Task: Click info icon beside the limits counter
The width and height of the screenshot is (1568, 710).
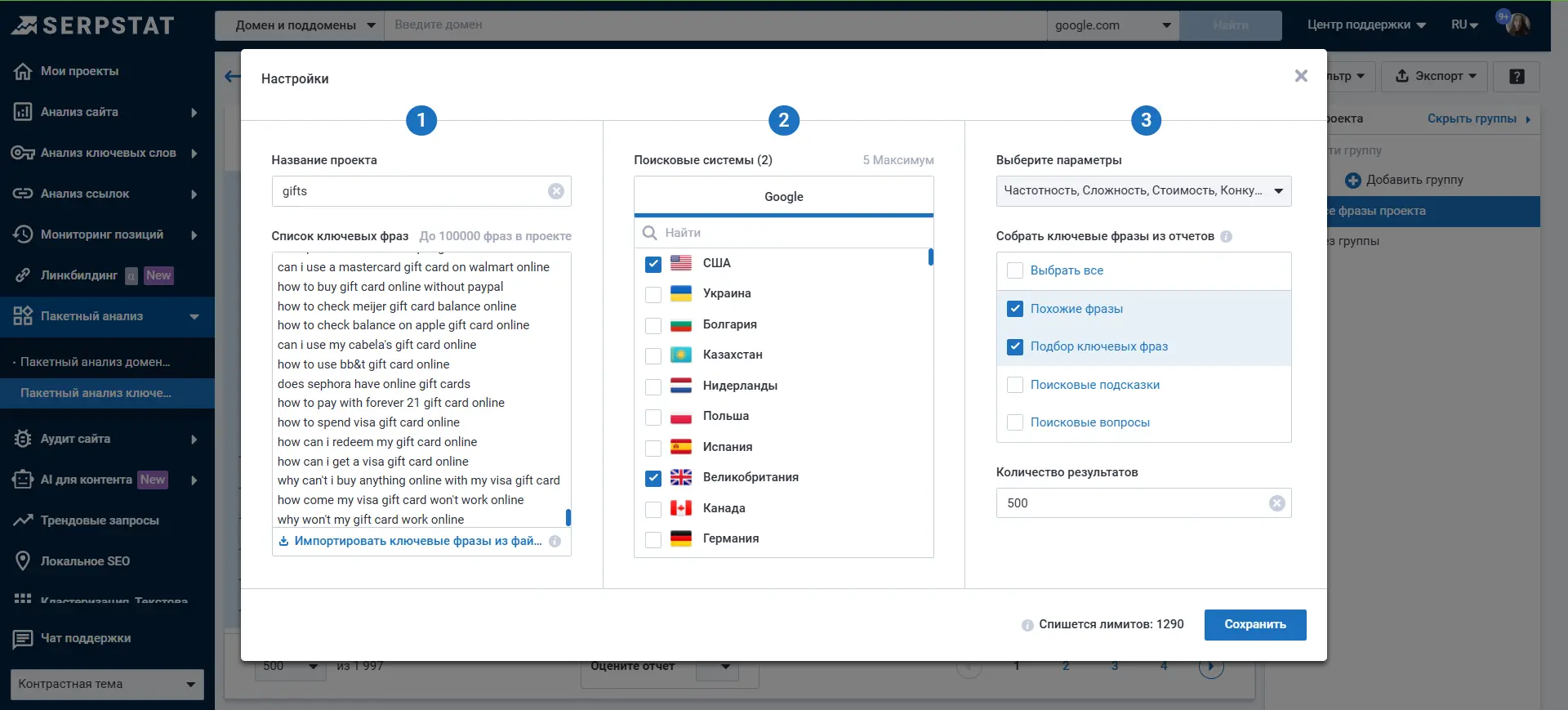Action: point(1027,625)
